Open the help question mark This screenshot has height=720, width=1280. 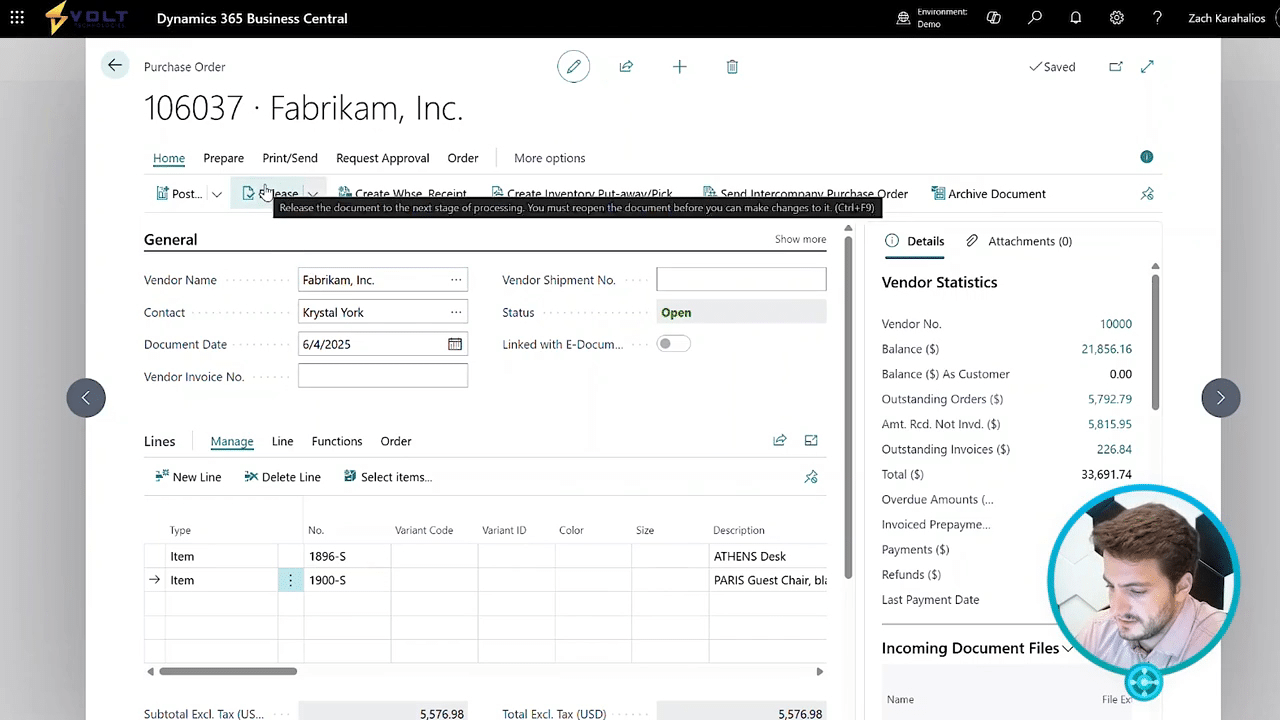pos(1157,18)
